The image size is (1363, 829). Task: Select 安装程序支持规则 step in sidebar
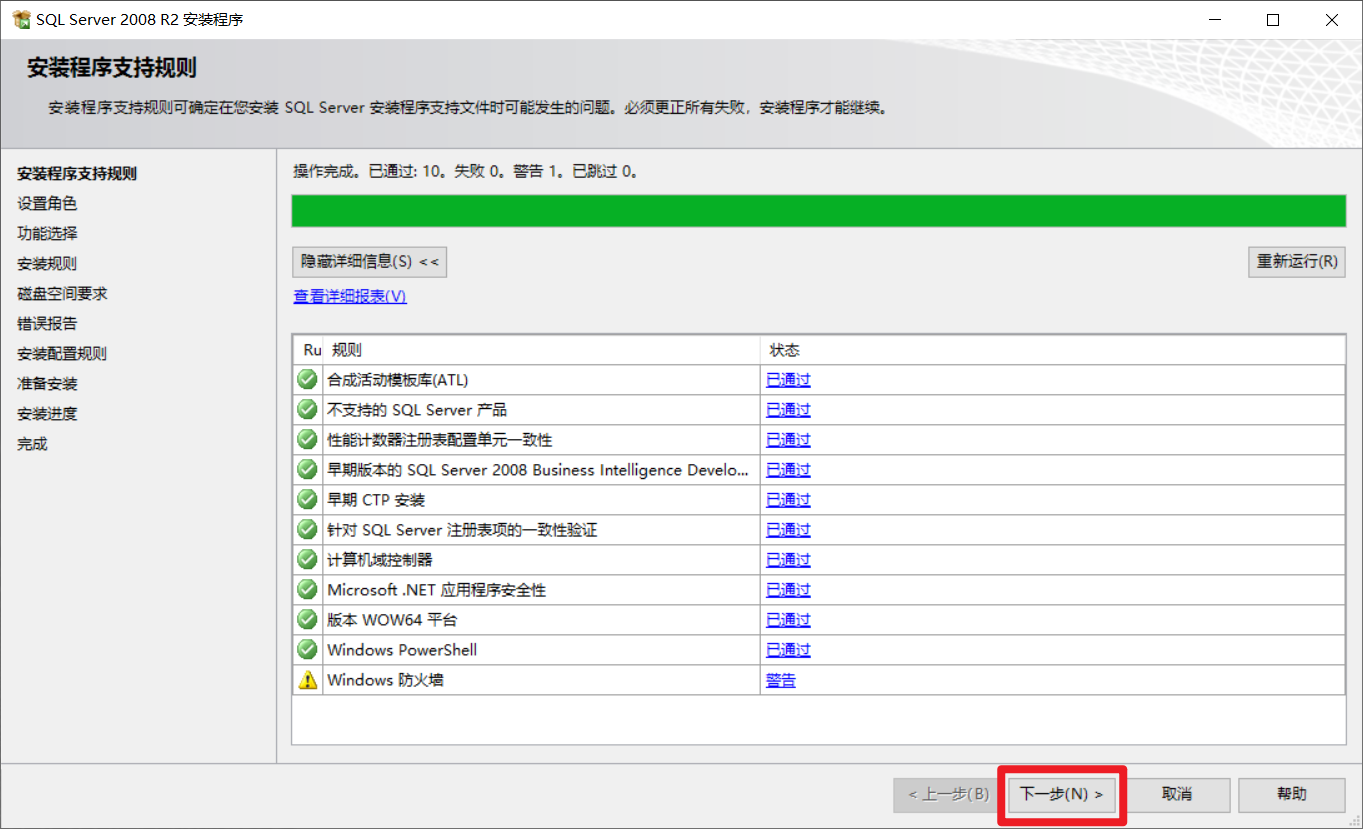pyautogui.click(x=77, y=174)
